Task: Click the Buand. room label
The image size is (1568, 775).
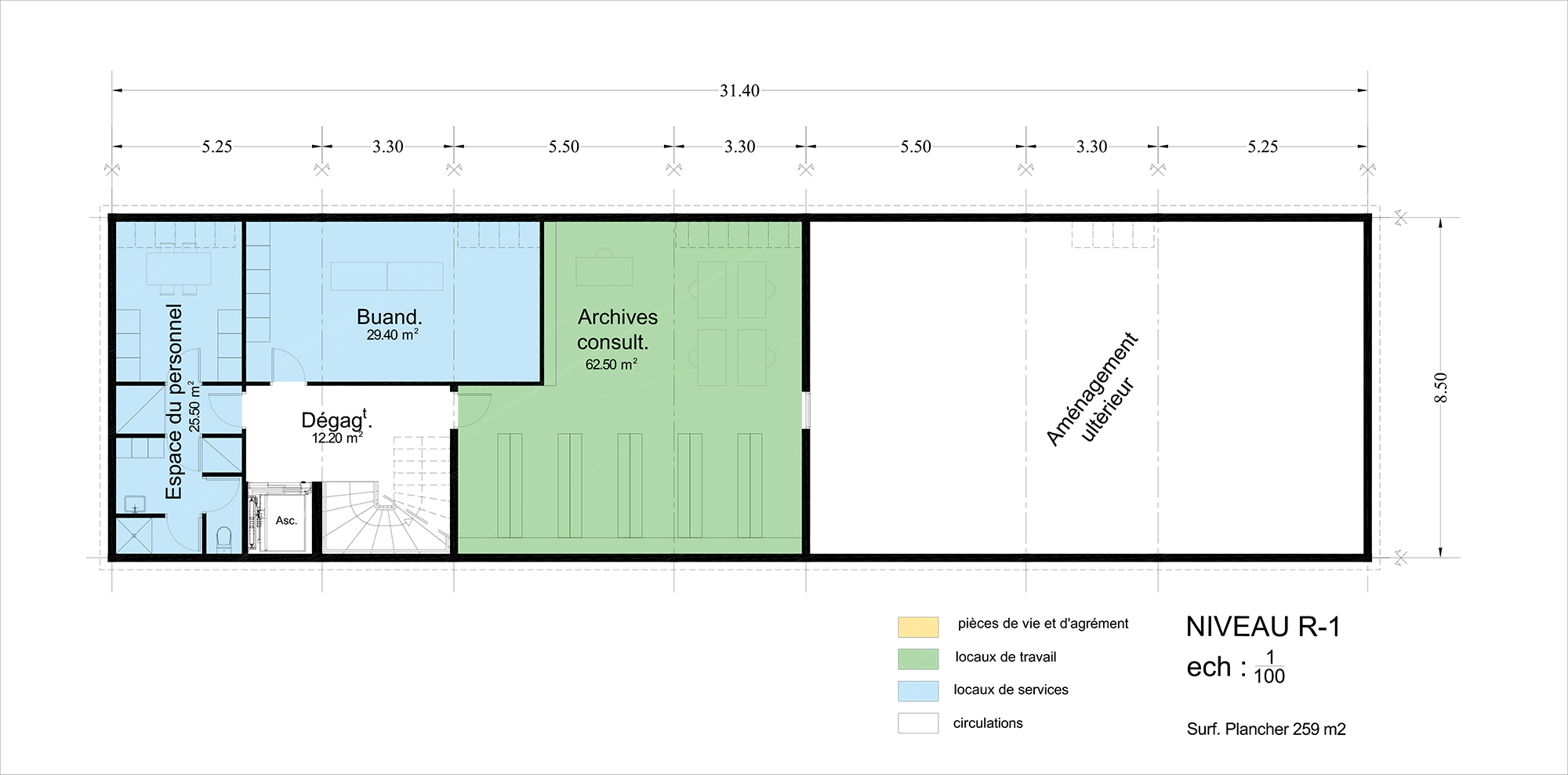Action: (390, 318)
